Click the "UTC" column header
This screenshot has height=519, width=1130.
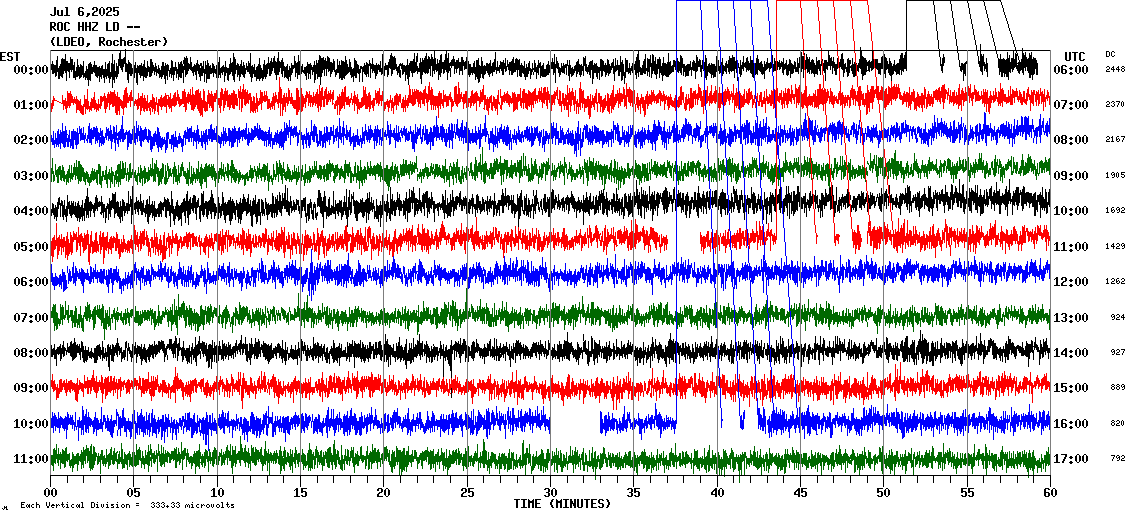pyautogui.click(x=1075, y=57)
